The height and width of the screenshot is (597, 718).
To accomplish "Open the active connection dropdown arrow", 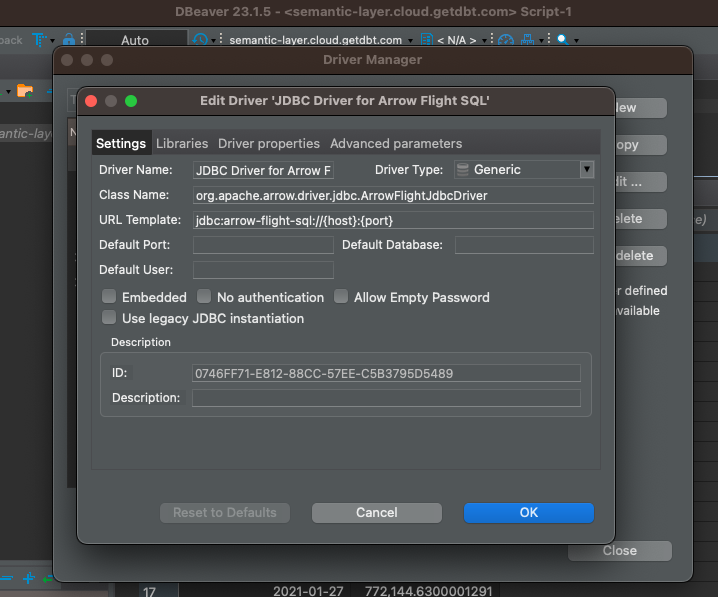I will point(410,41).
